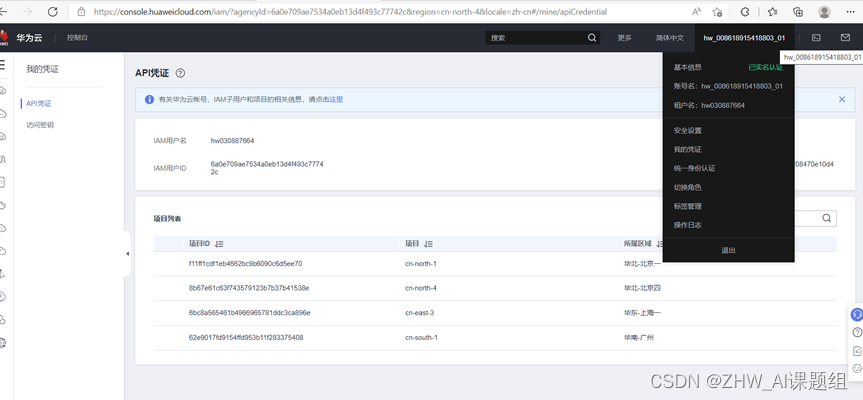Open browser settings ellipsis menu
Screen dimensions: 863x400
(850, 12)
